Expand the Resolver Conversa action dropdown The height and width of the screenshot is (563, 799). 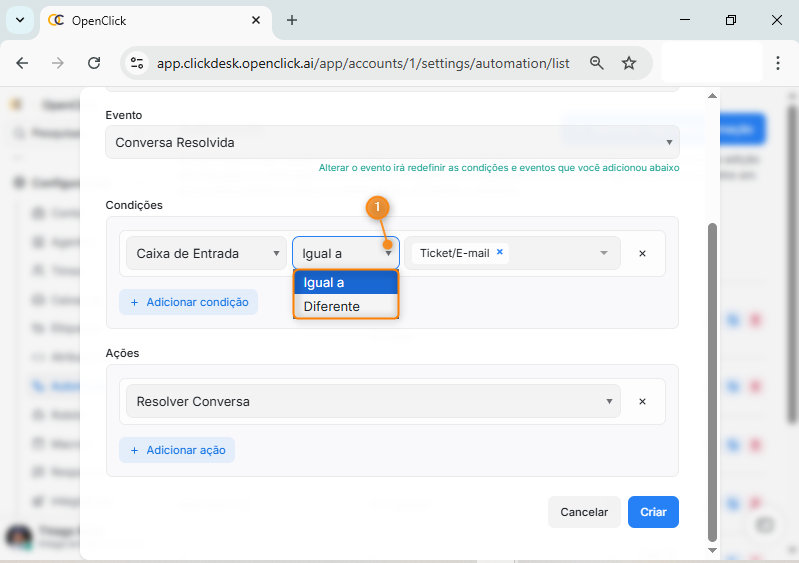coord(372,401)
